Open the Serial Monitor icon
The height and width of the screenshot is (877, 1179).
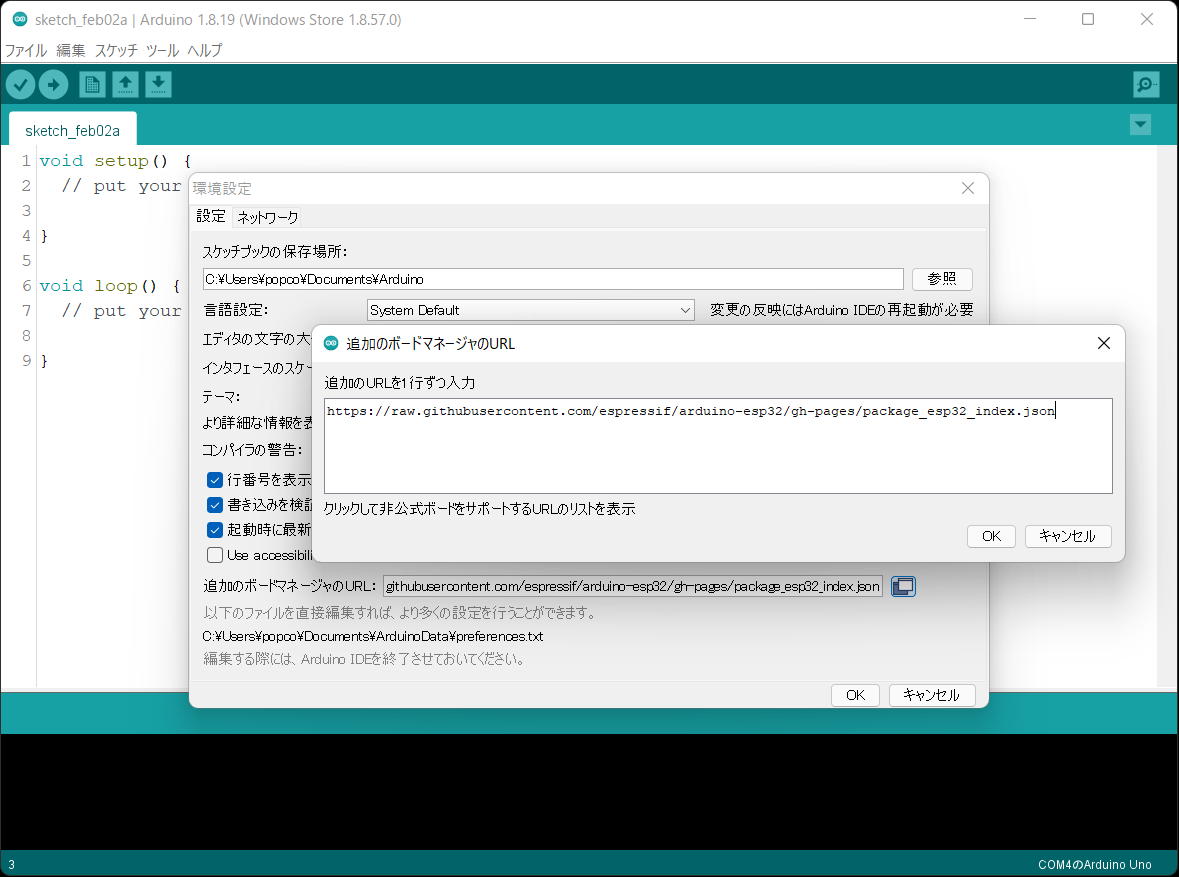1146,84
